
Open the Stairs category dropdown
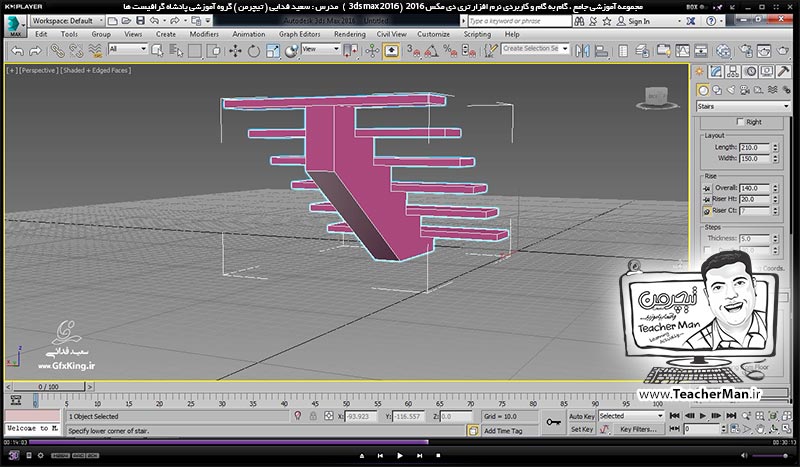click(743, 106)
